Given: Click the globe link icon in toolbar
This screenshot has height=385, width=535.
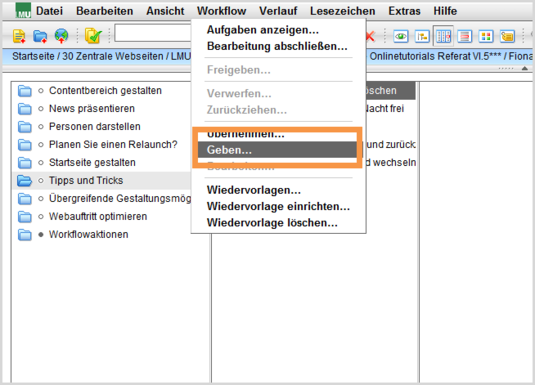Looking at the screenshot, I should pos(61,36).
